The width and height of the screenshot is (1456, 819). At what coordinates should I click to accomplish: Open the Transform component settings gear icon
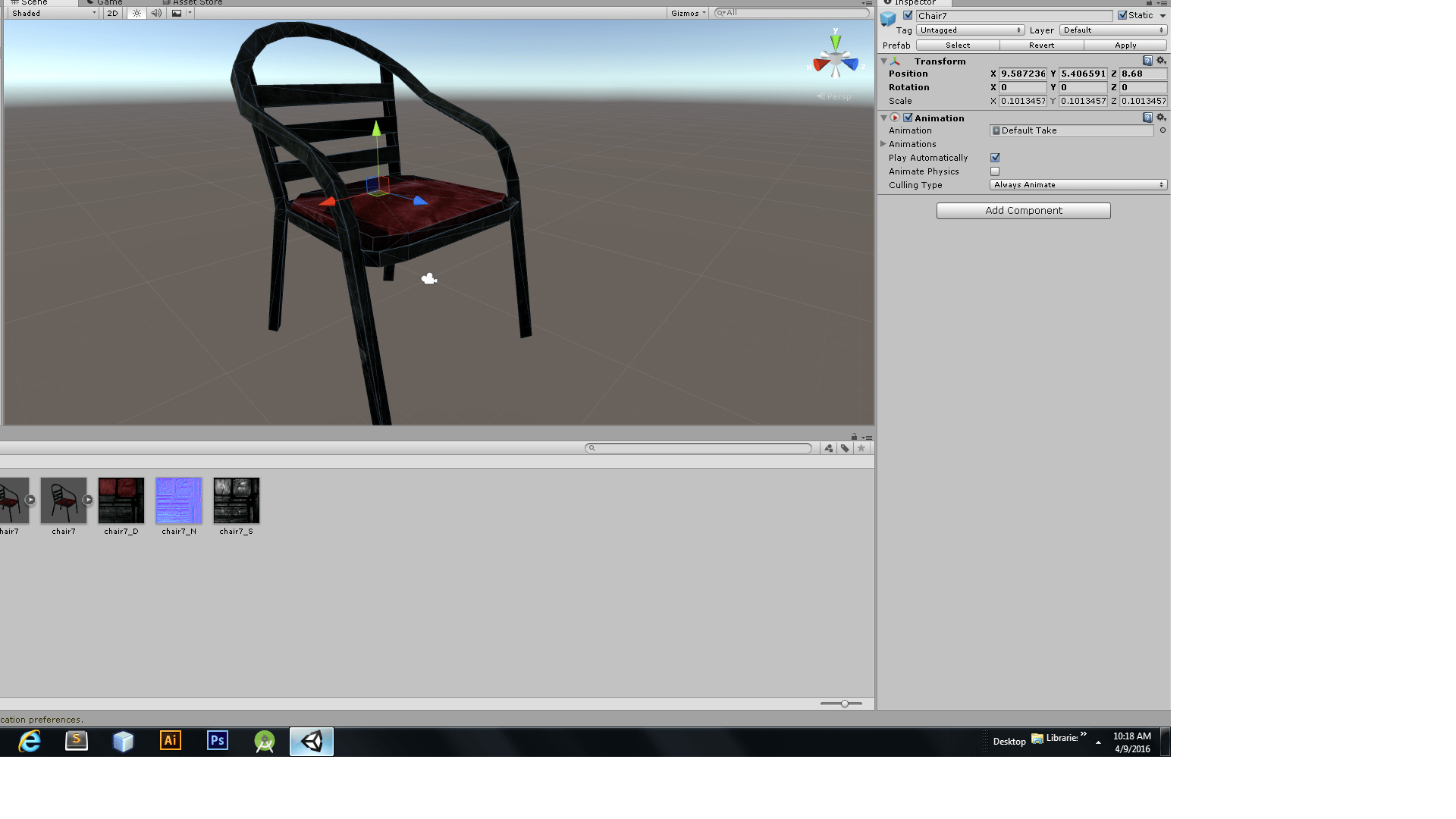[x=1161, y=61]
